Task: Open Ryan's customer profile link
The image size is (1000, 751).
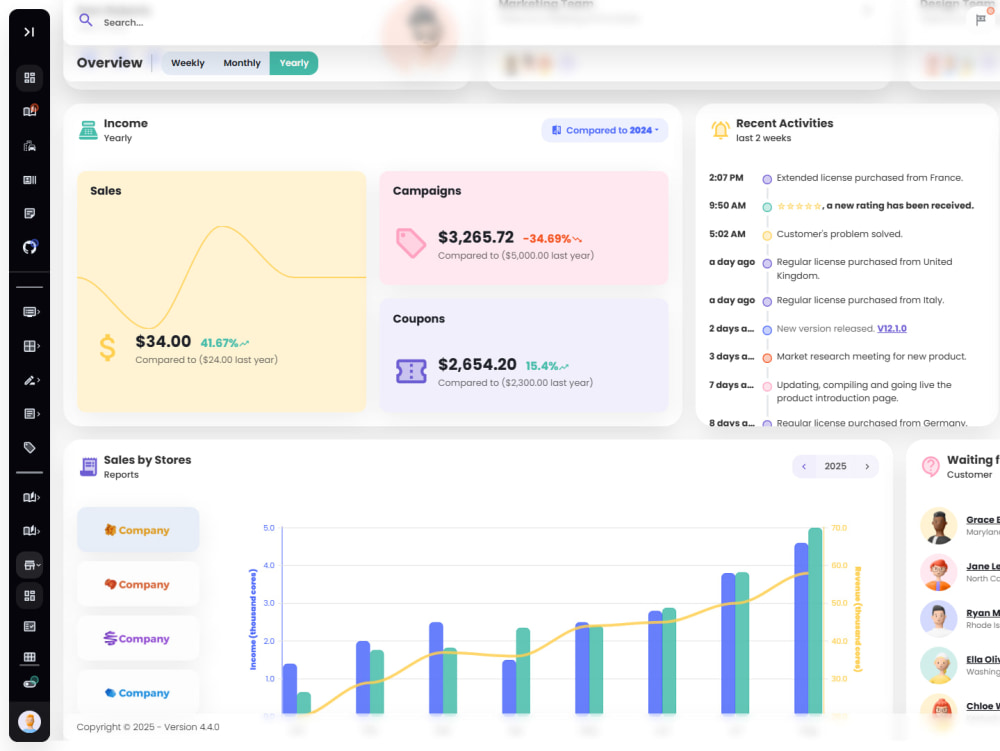Action: (x=983, y=613)
